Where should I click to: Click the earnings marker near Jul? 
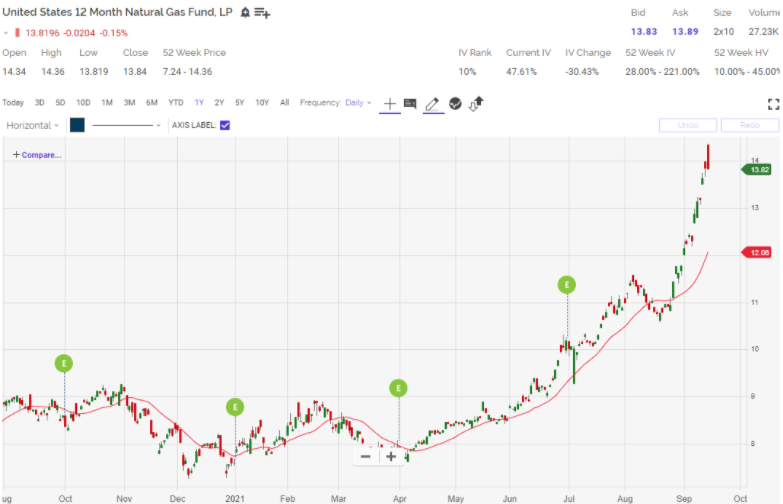point(567,285)
